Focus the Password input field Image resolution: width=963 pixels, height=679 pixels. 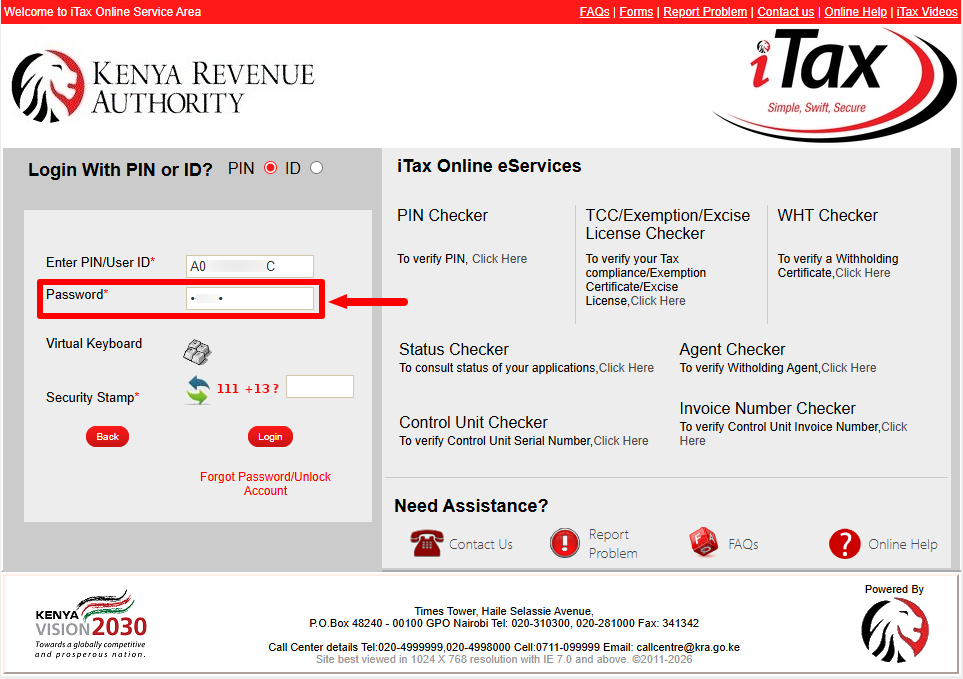(x=249, y=298)
